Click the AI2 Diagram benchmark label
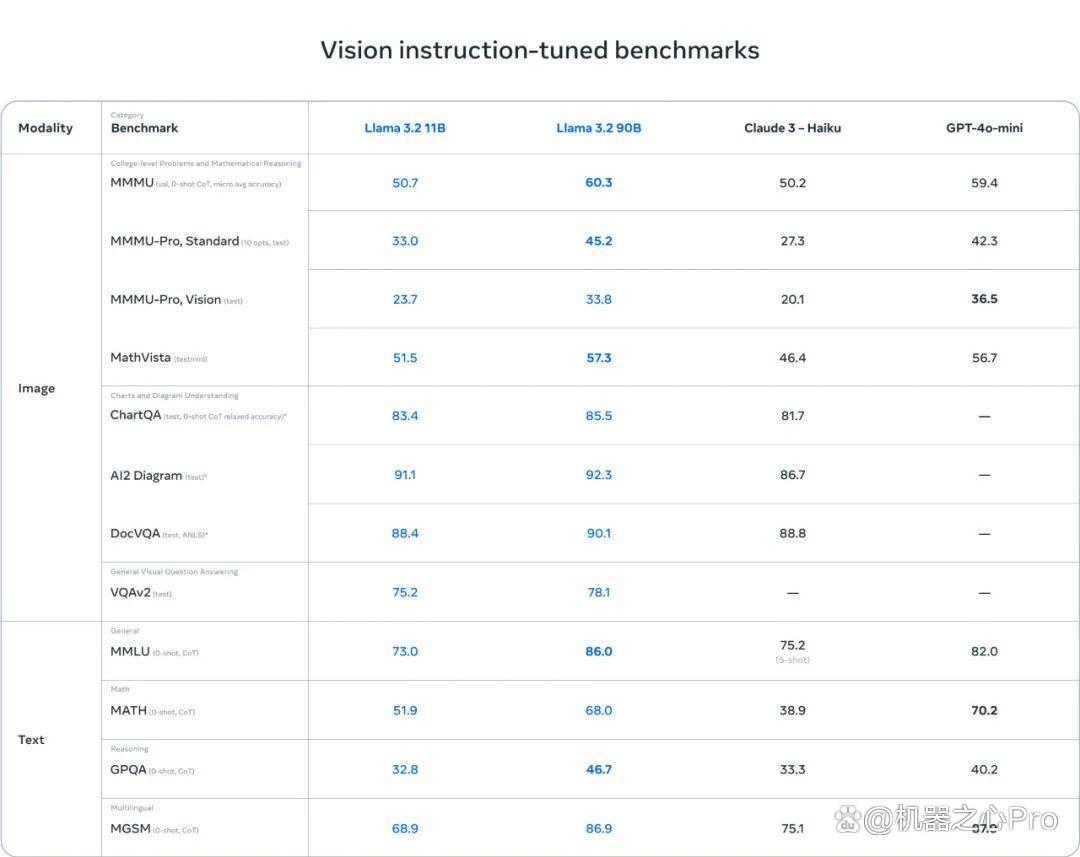The width and height of the screenshot is (1080, 857). [x=146, y=475]
